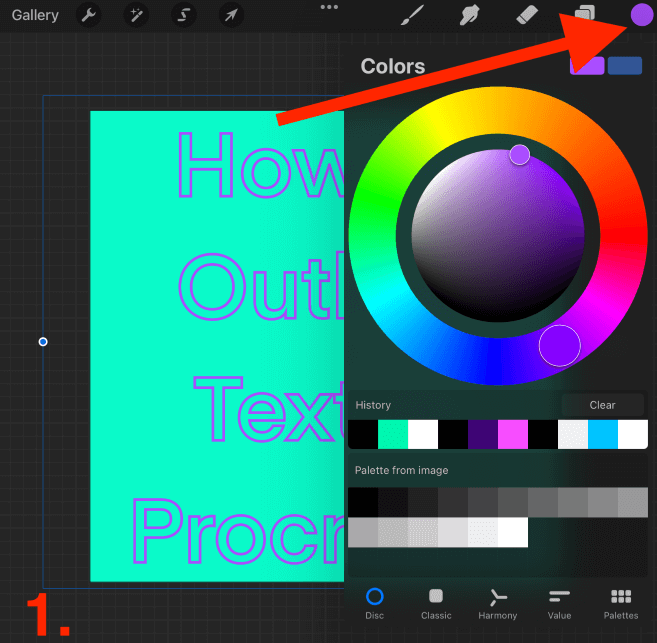
Task: Switch to the Classic color tab
Action: tap(436, 603)
